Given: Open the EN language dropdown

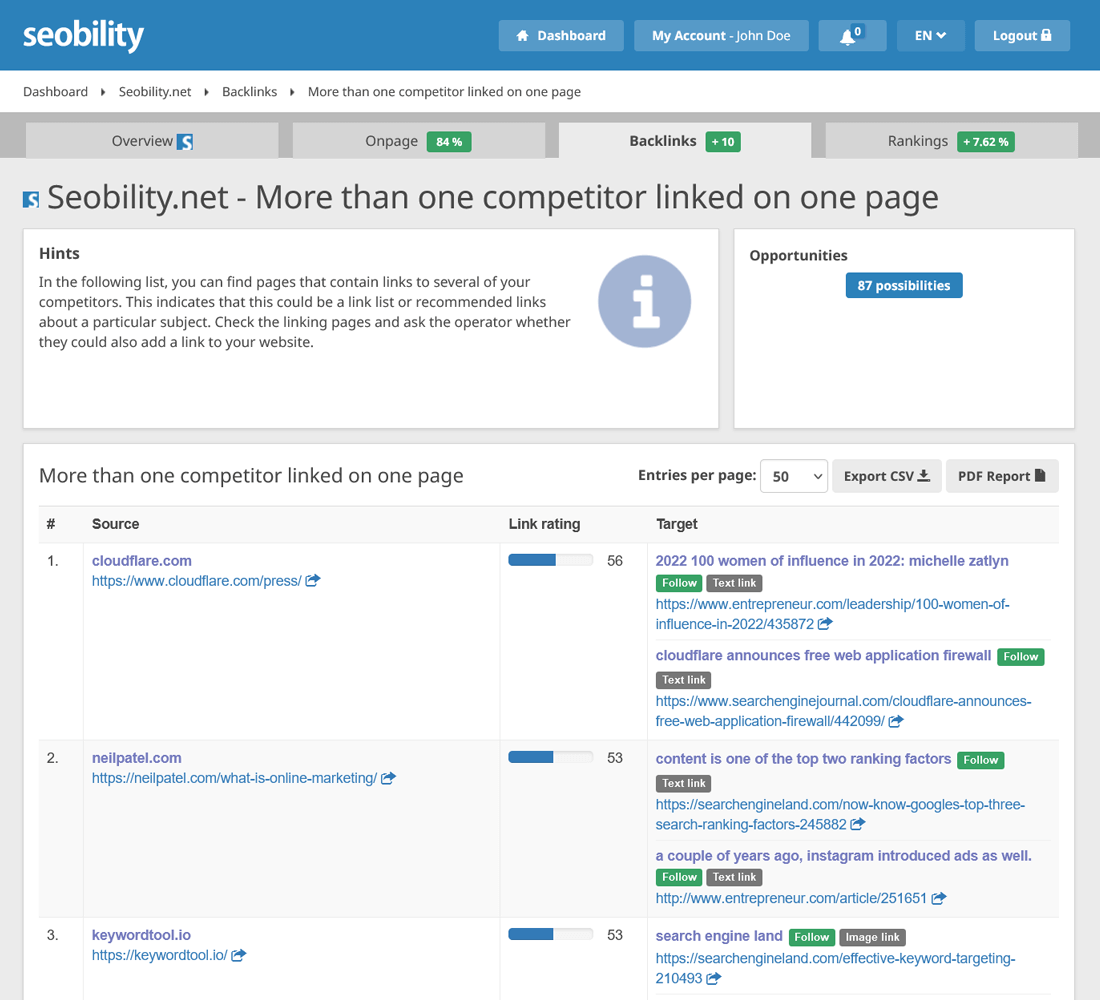Looking at the screenshot, I should (930, 35).
